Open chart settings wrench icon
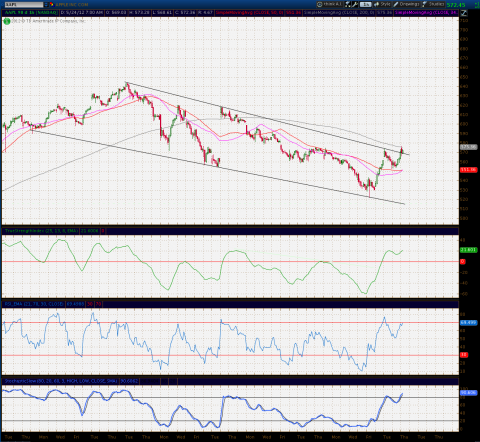This screenshot has height=442, width=480. tap(355, 4)
